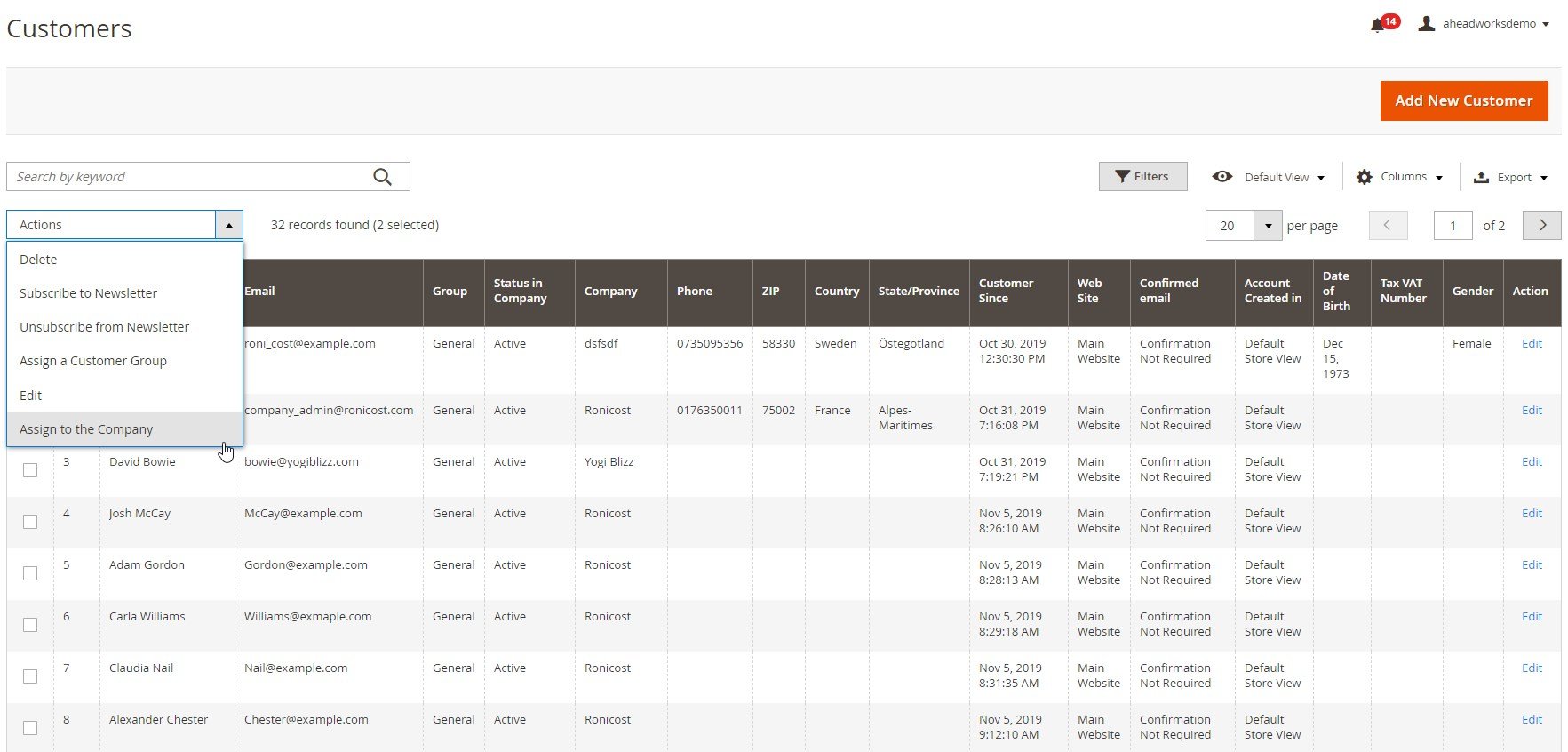Sort by Group column header
The width and height of the screenshot is (1568, 752).
point(453,292)
